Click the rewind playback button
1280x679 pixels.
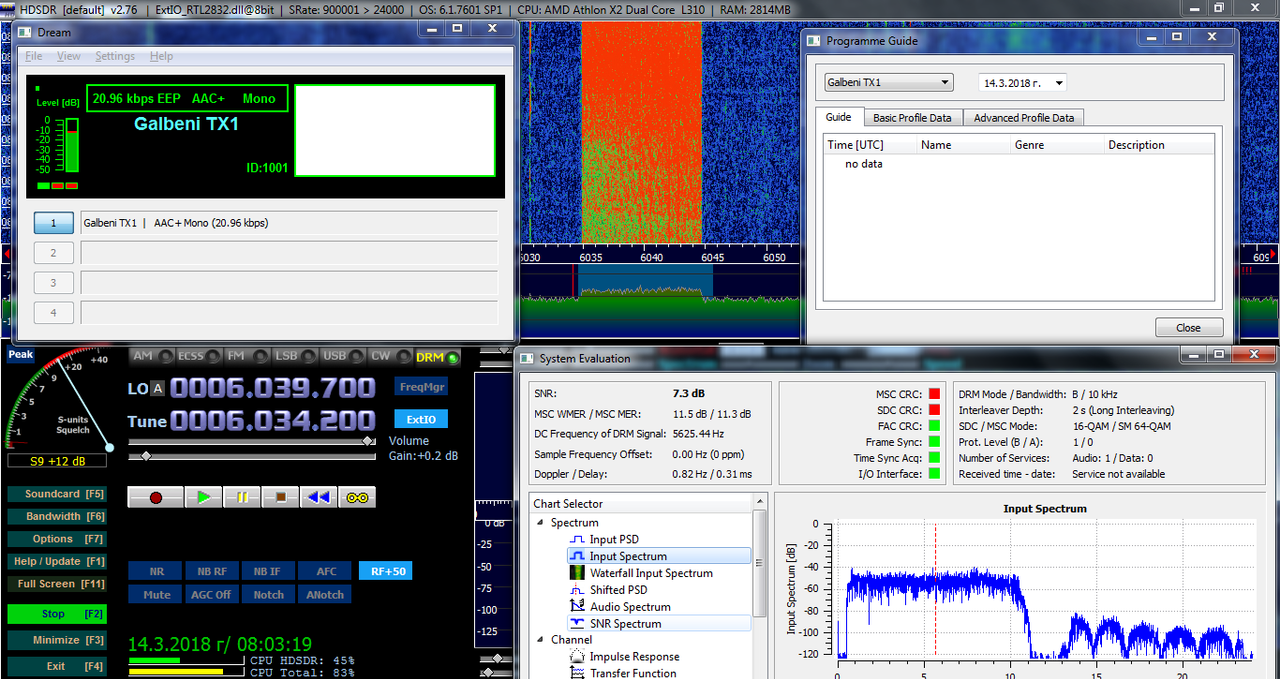click(x=319, y=497)
